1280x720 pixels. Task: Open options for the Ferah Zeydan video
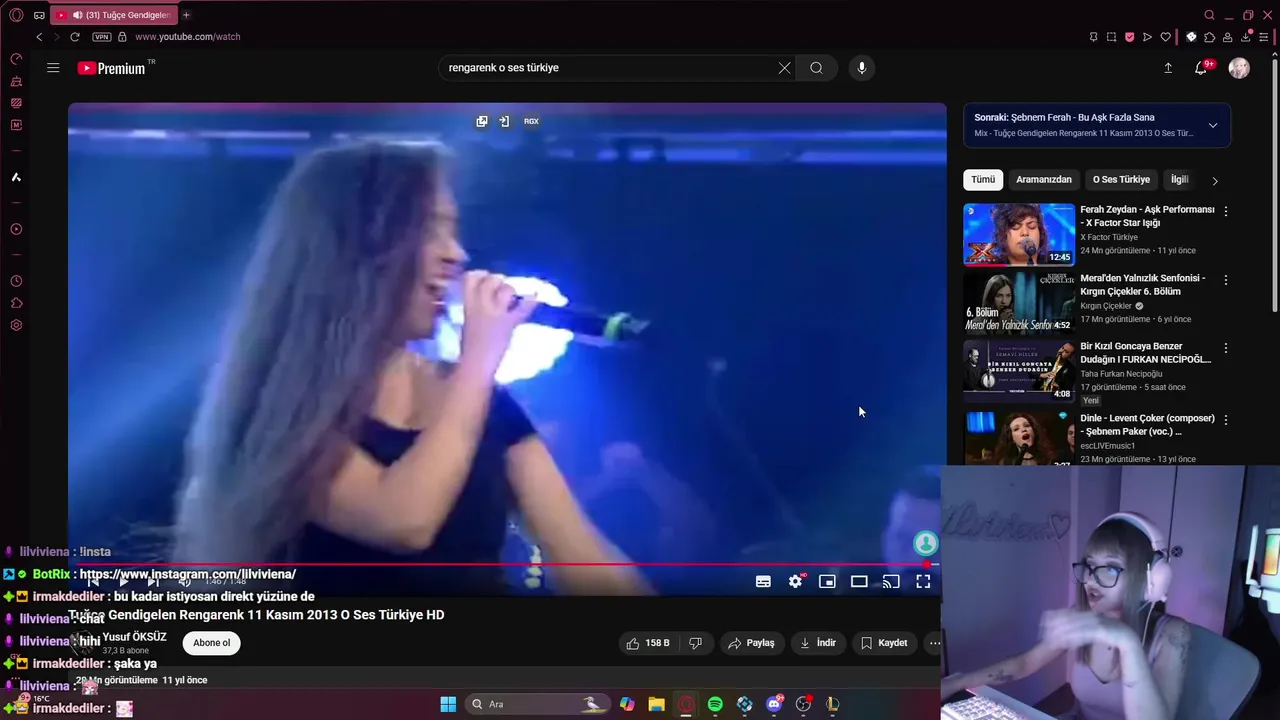(1226, 211)
